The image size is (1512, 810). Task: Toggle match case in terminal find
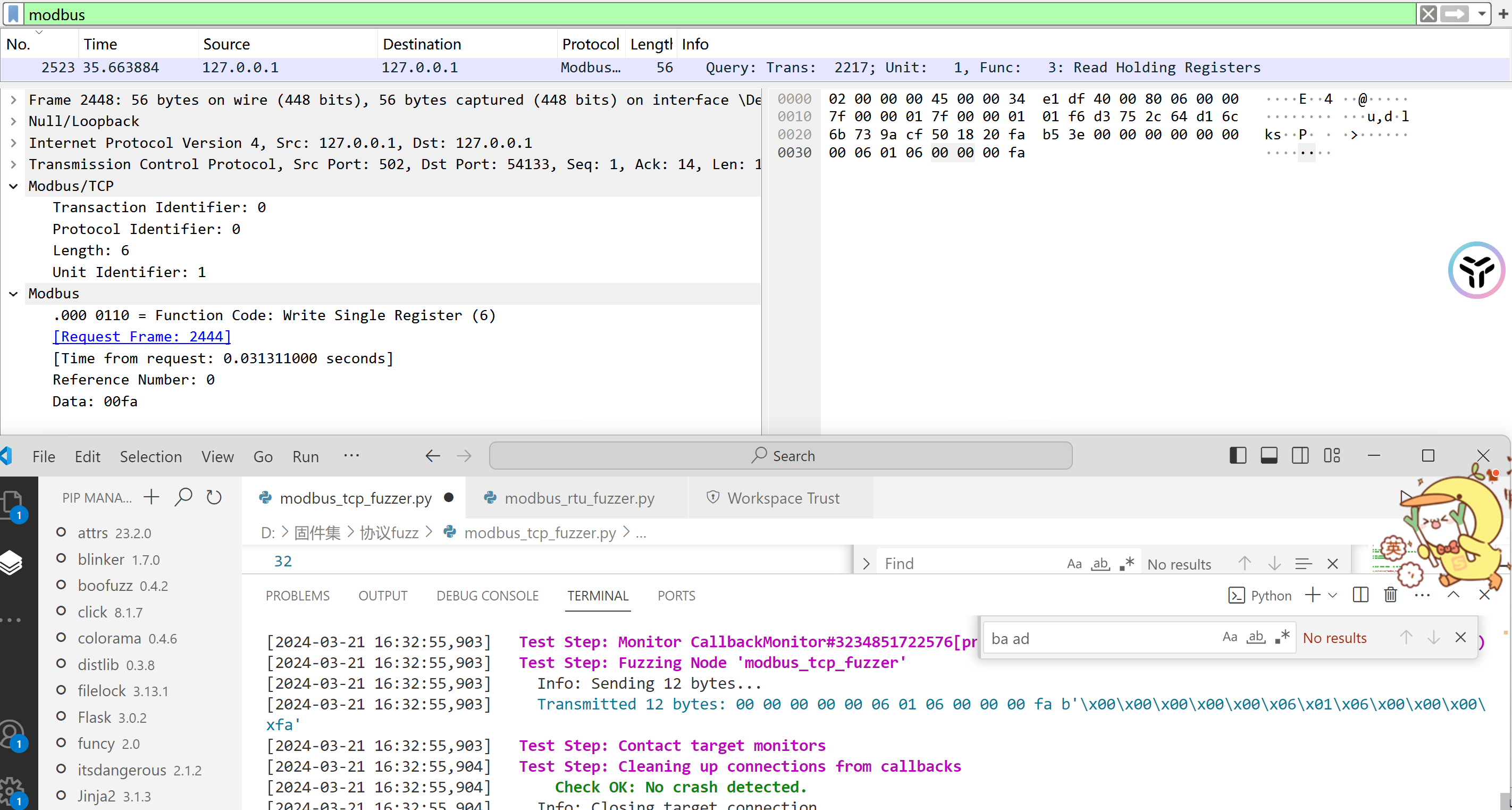1230,637
